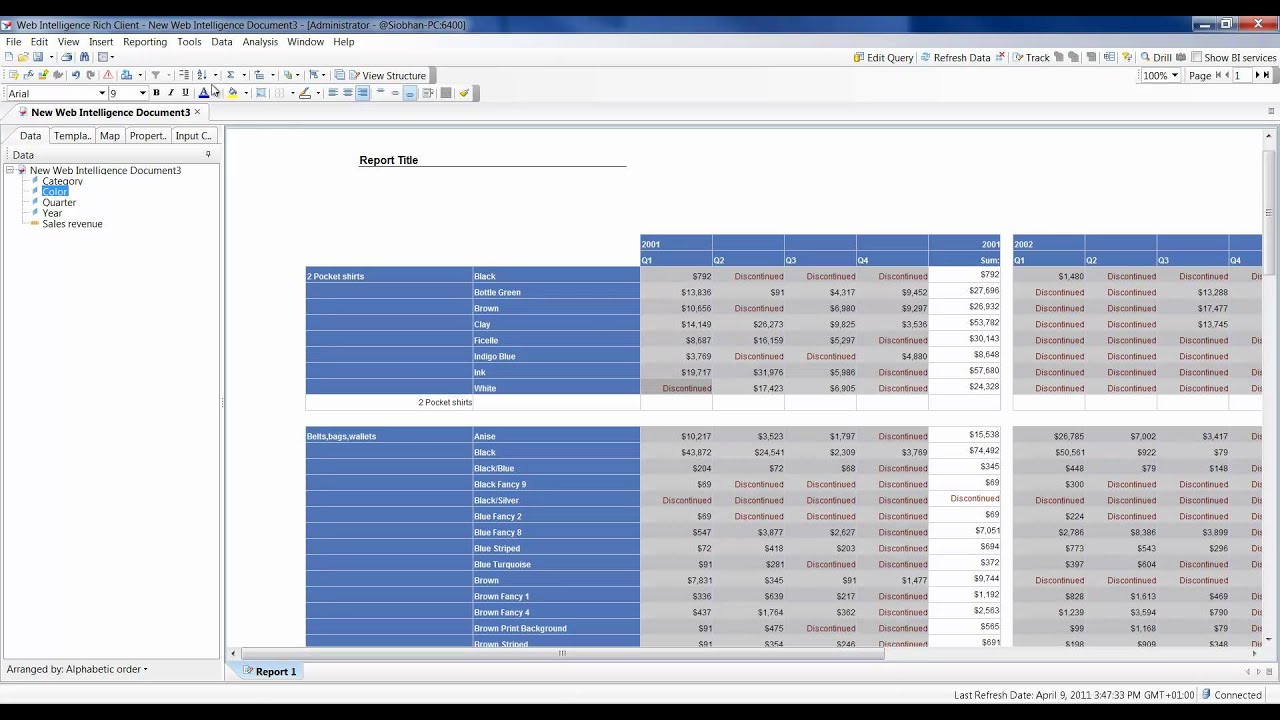Undo the last action
This screenshot has width=1280, height=720.
pos(75,75)
